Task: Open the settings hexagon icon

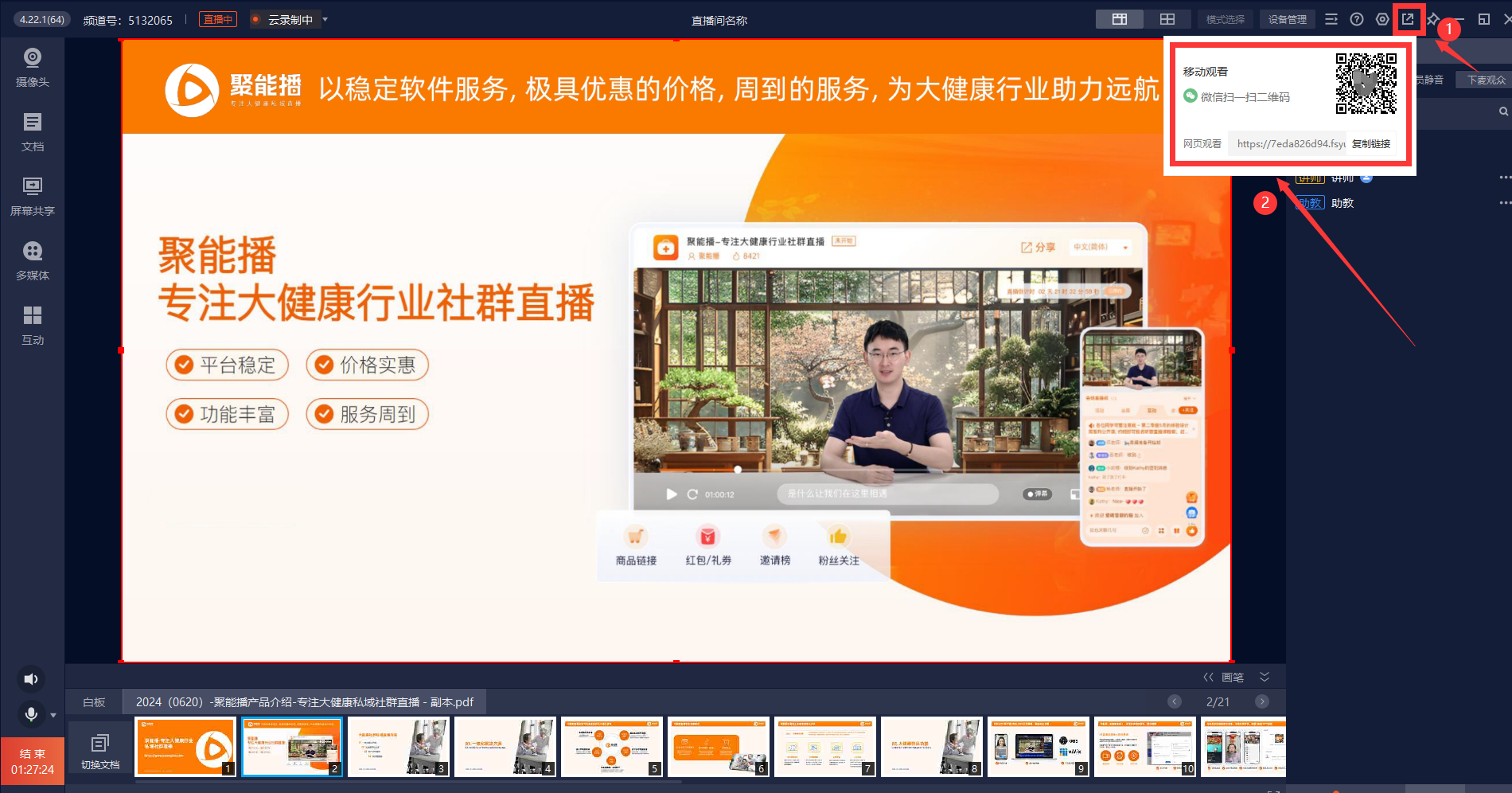Action: (x=1382, y=19)
